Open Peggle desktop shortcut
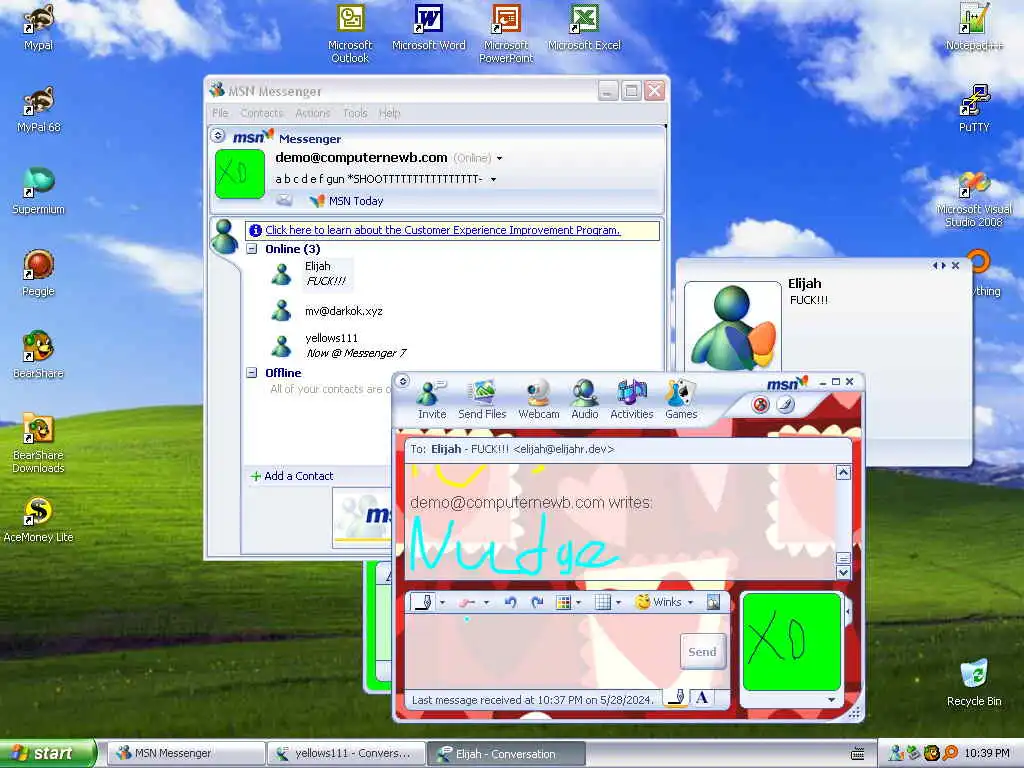1024x768 pixels. pyautogui.click(x=38, y=273)
